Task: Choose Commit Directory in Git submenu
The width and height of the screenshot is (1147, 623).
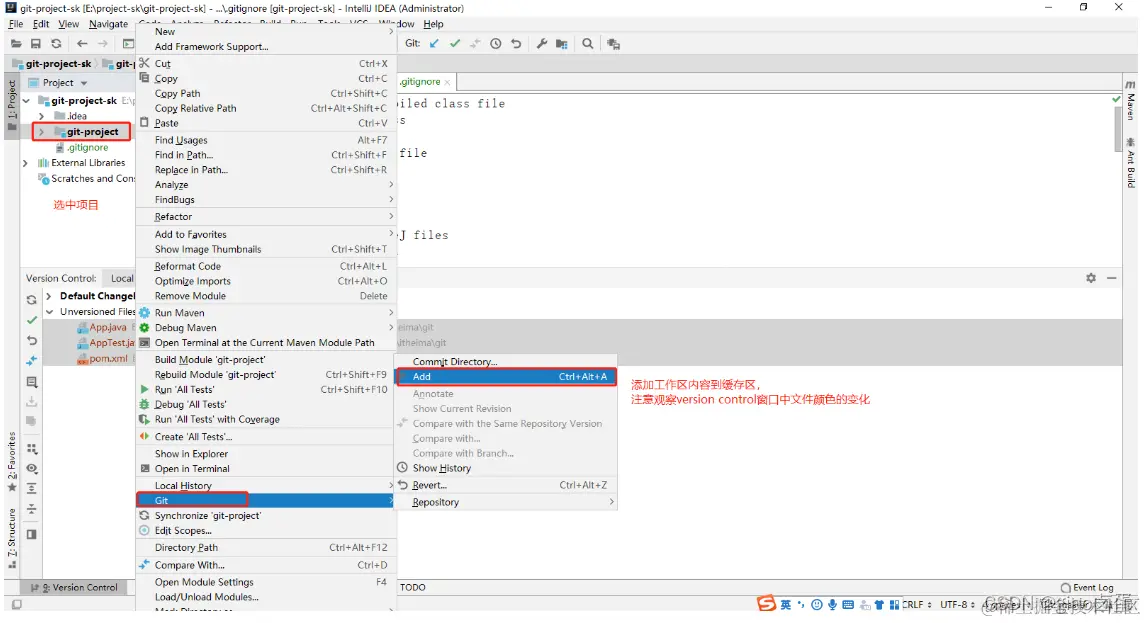Action: [x=506, y=361]
